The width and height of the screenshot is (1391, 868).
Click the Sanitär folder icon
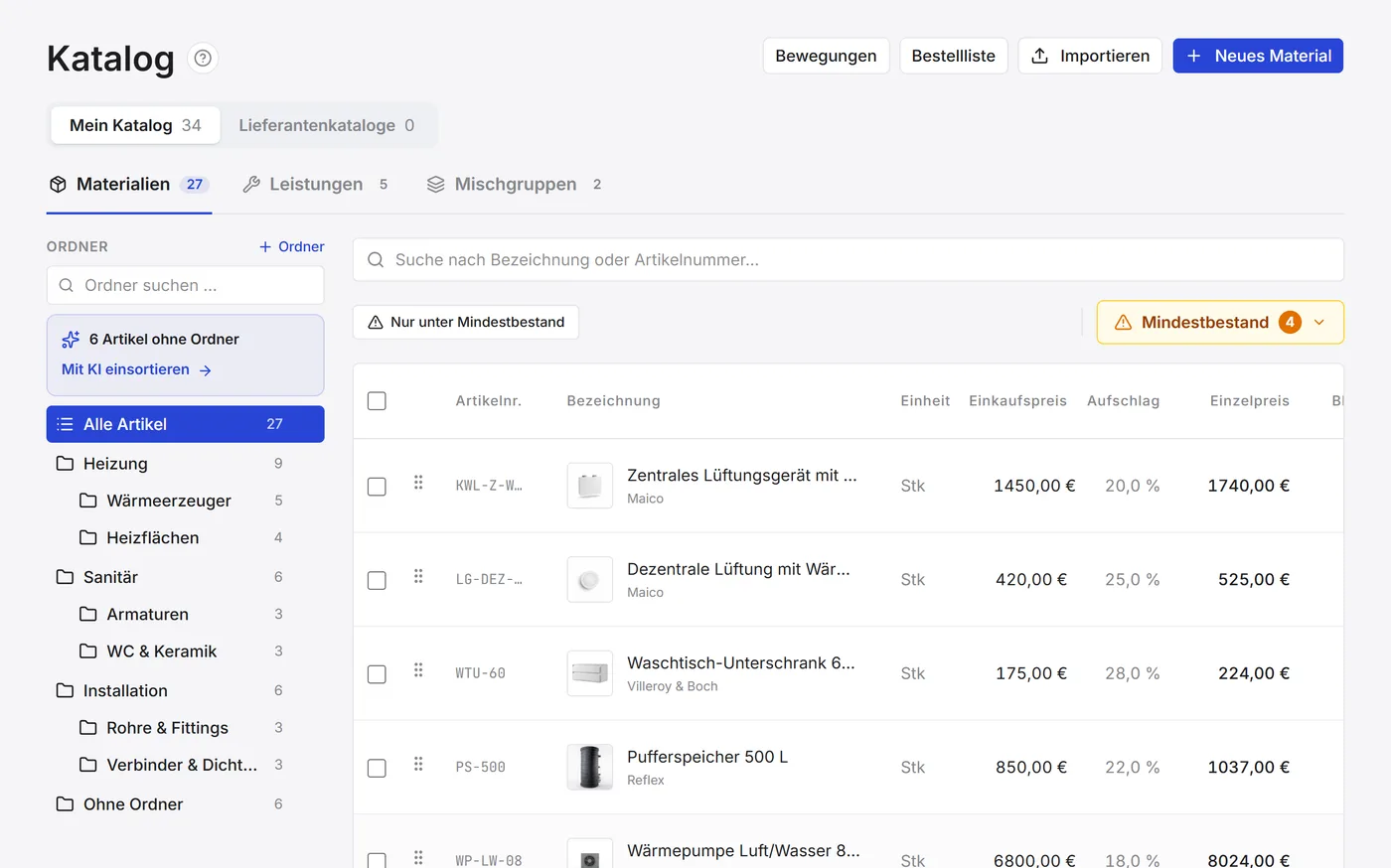tap(66, 577)
